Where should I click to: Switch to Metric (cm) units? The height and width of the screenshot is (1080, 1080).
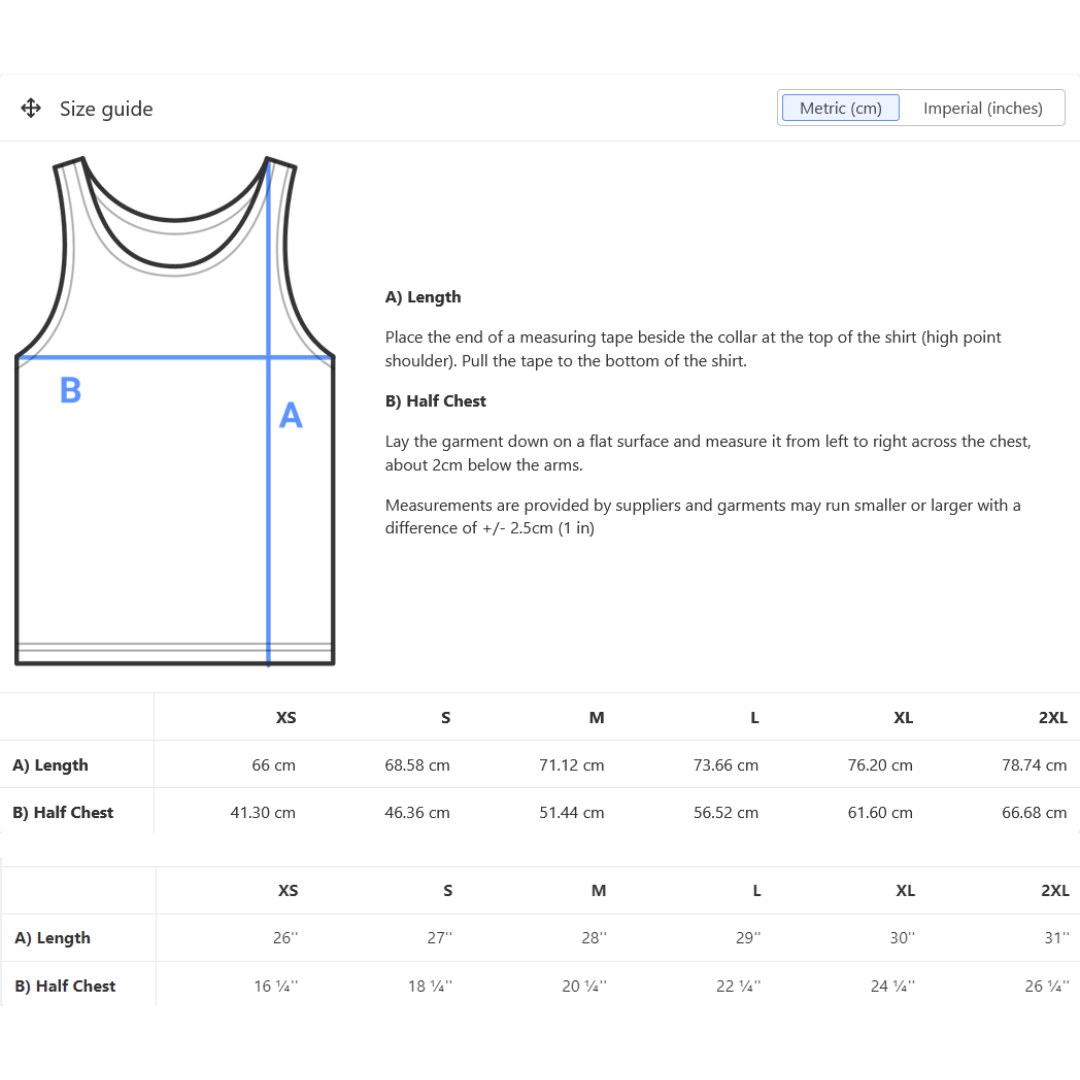(839, 107)
